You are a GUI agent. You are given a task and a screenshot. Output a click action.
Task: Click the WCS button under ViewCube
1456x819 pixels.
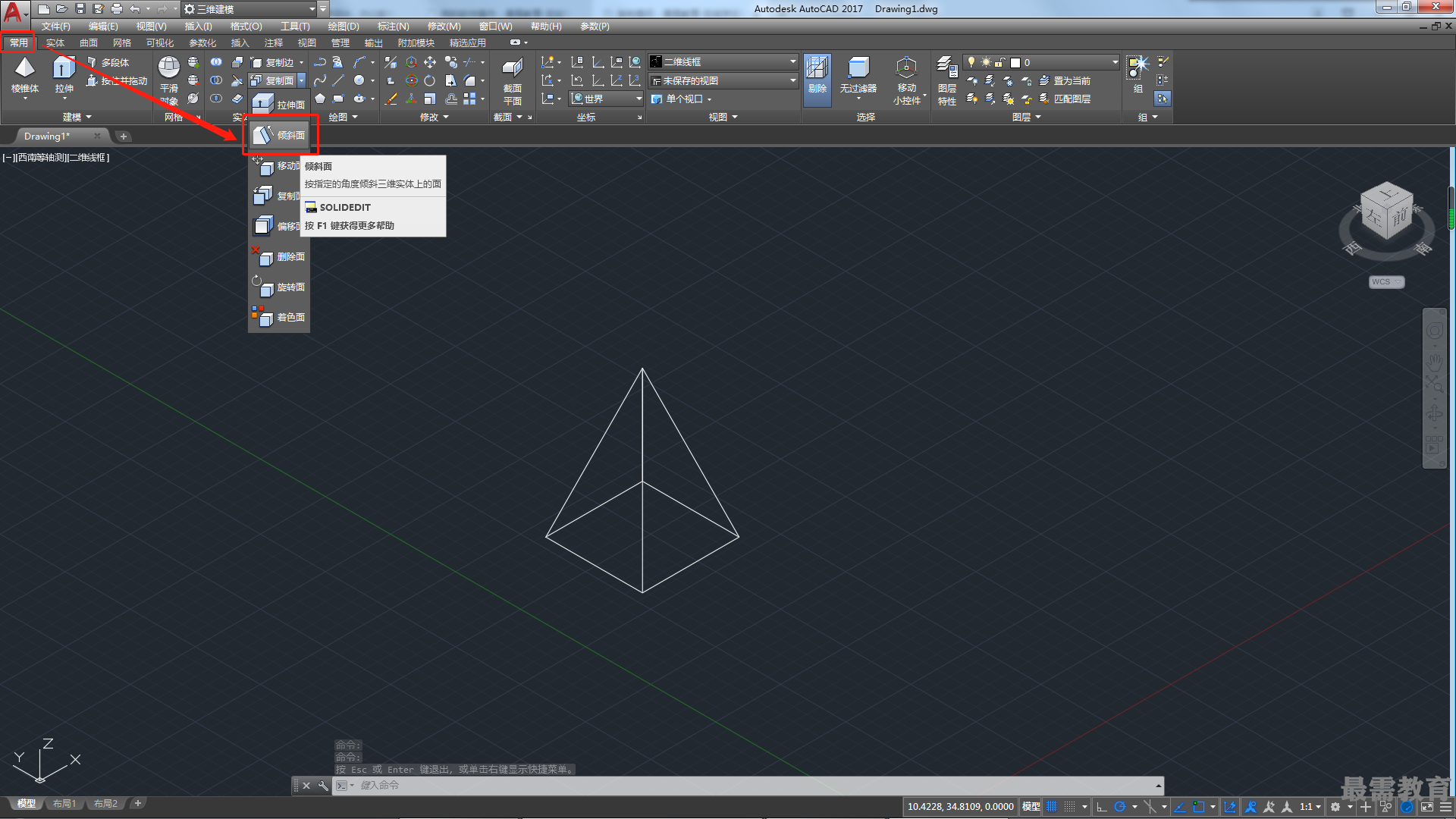pos(1386,282)
